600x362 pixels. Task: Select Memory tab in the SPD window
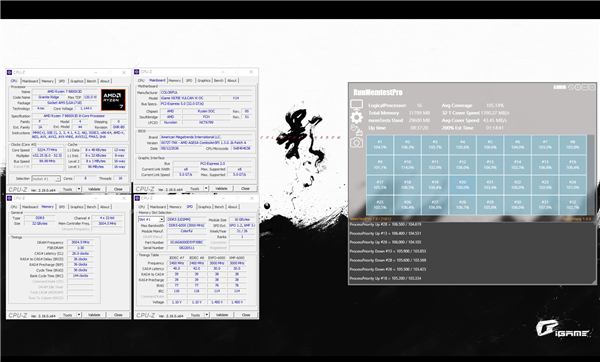(175, 207)
